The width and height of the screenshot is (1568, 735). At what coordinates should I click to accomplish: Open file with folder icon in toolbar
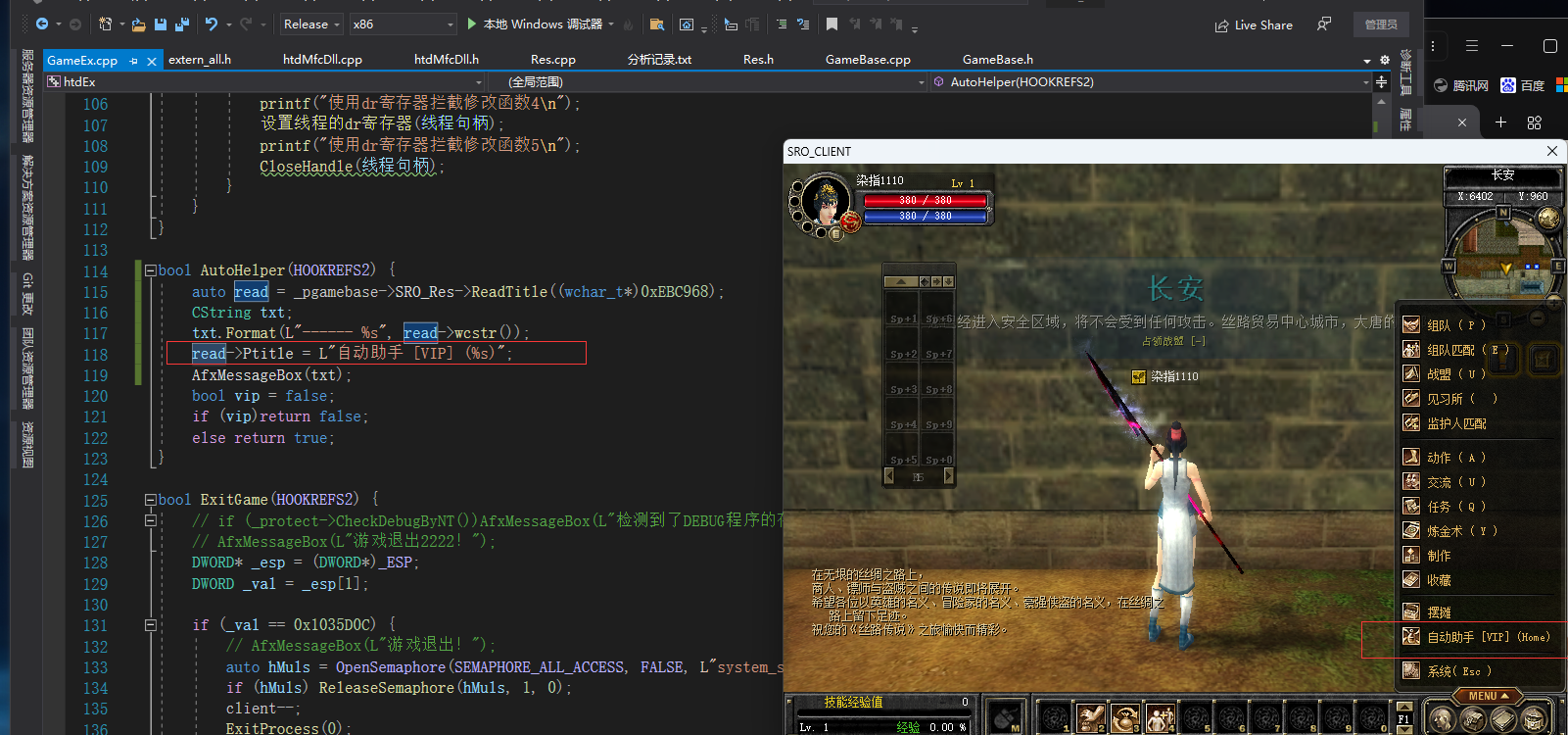(x=139, y=24)
